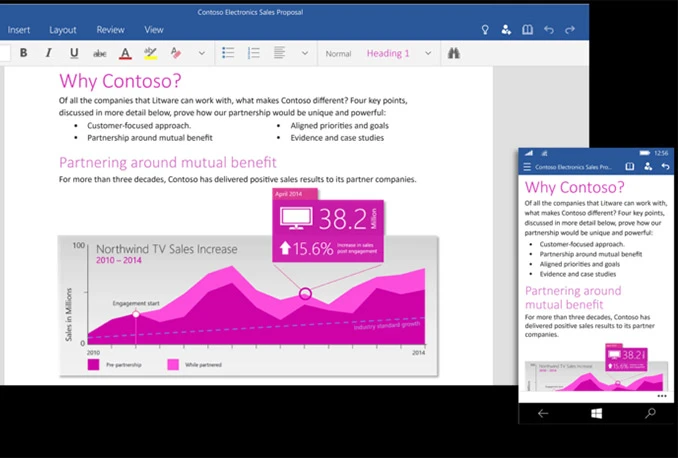Image resolution: width=678 pixels, height=458 pixels.
Task: Click the 'While partnered' legend entry
Action: 194,365
